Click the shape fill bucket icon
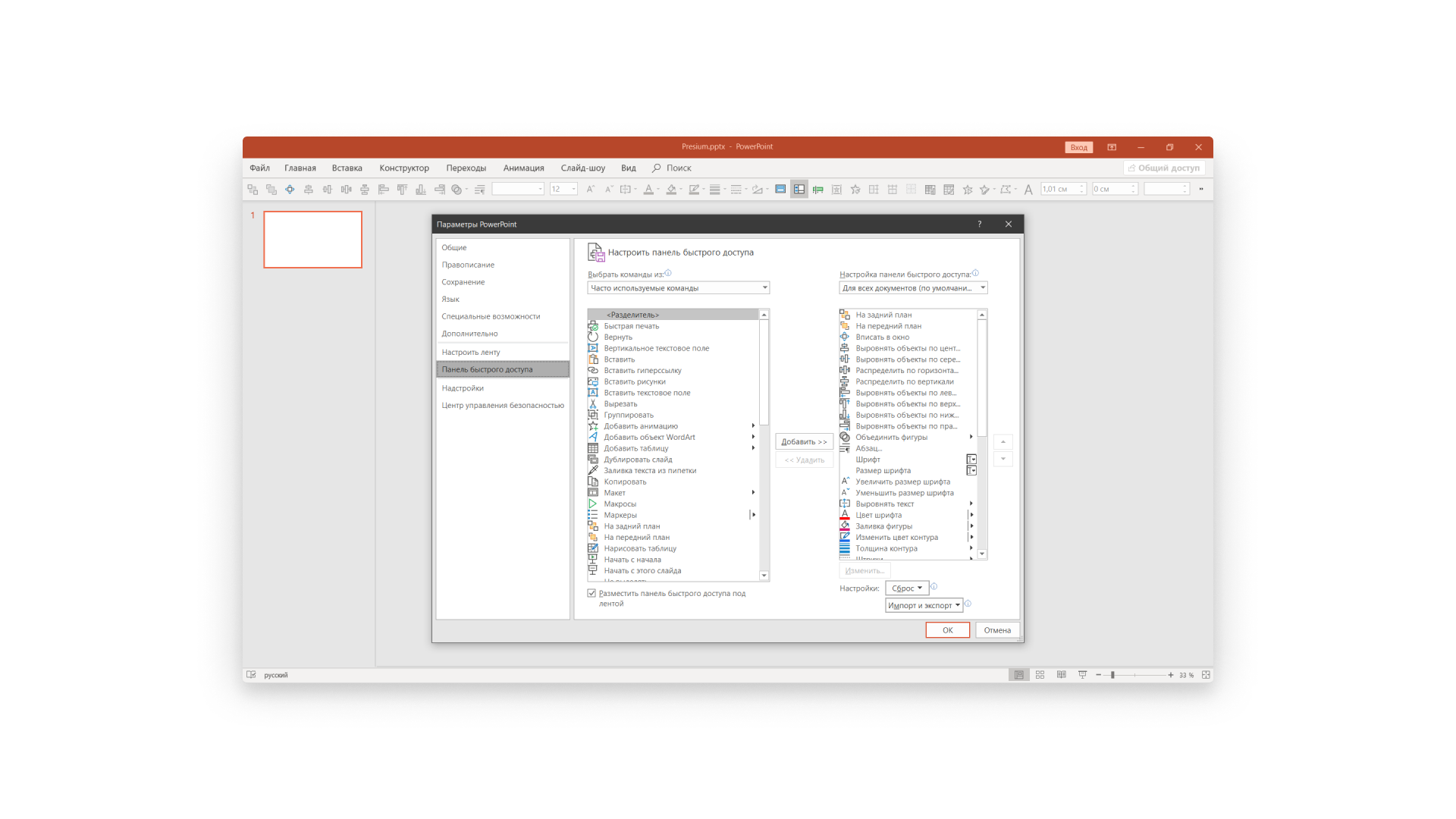This screenshot has height=819, width=1456. tap(671, 190)
